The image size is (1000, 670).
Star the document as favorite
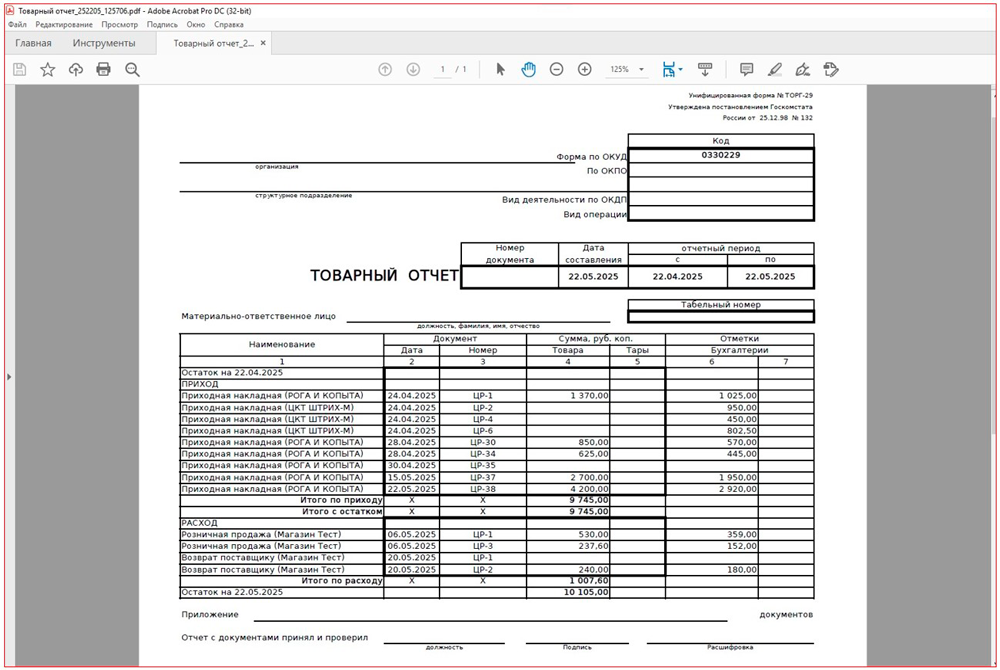(x=47, y=69)
